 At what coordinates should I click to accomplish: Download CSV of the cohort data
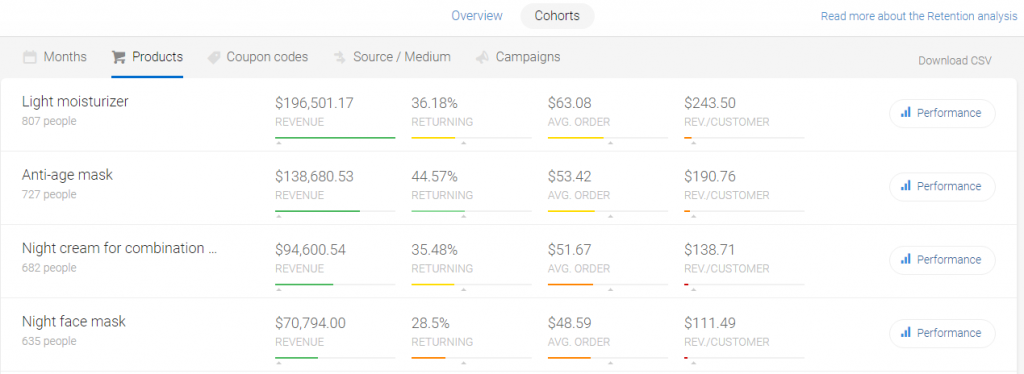point(955,61)
